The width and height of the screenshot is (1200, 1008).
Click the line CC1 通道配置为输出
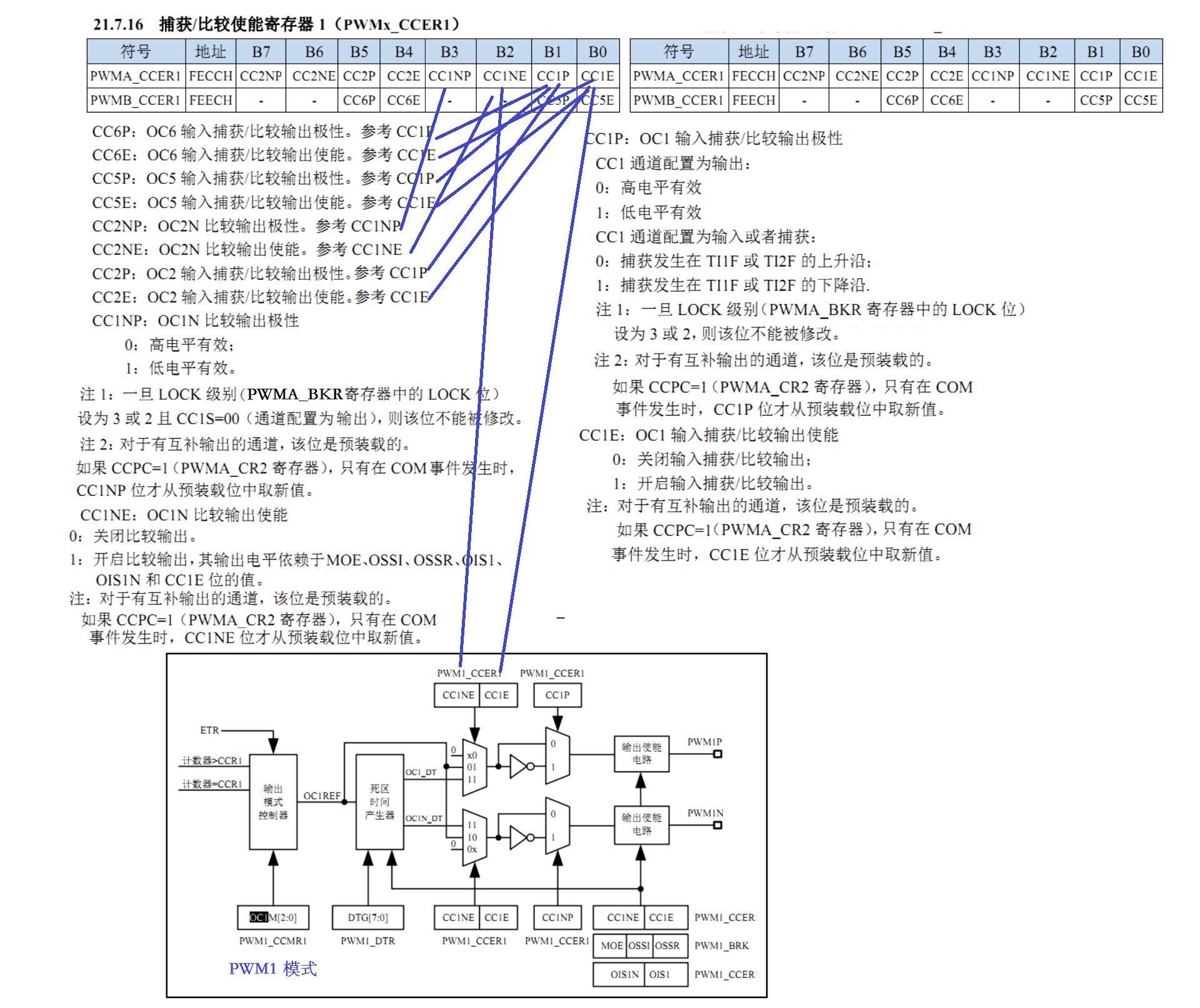(x=672, y=164)
